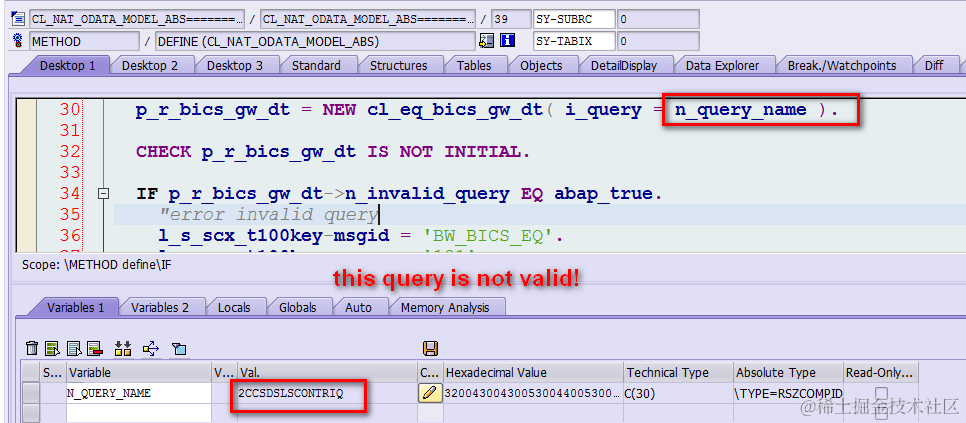
Task: Click the first CL_NAT_ODATA_MODEL_ABS program field
Action: pos(137,19)
